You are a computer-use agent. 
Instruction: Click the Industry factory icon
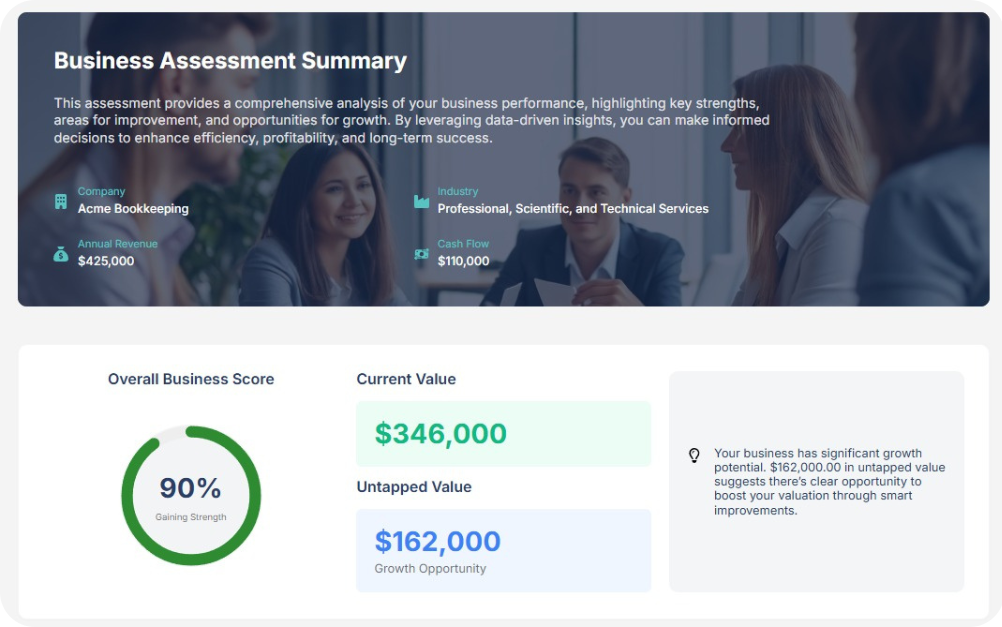pyautogui.click(x=421, y=202)
